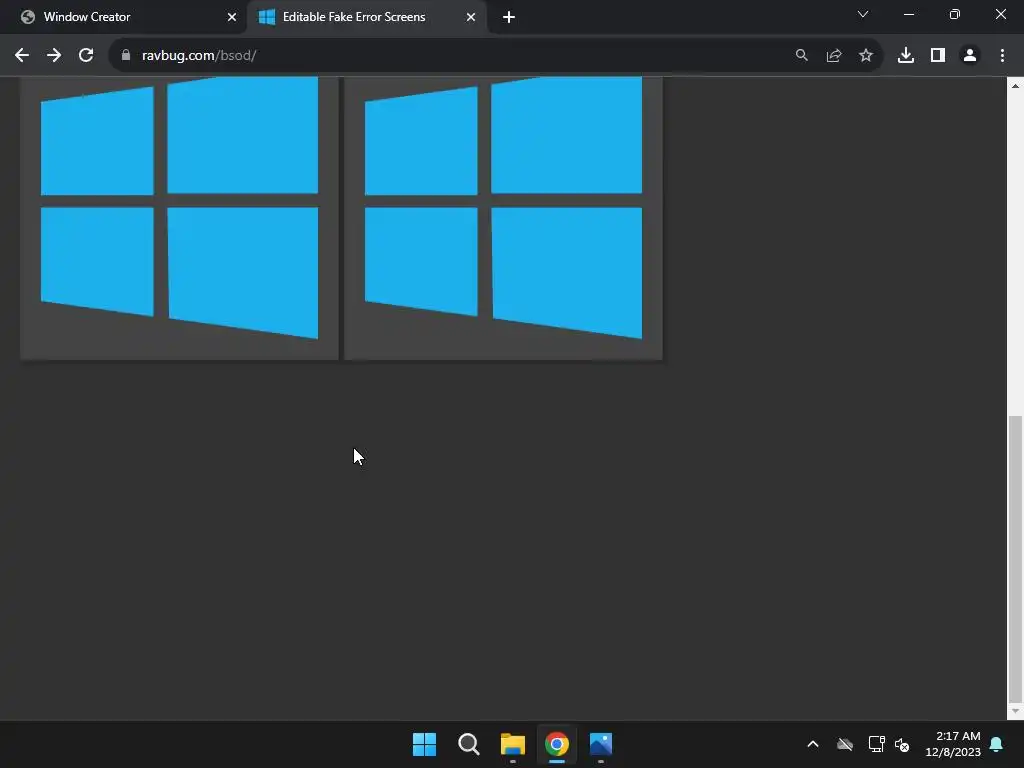Screen dimensions: 1024x768
Task: Click the scrollbar up arrow
Action: 1015,86
